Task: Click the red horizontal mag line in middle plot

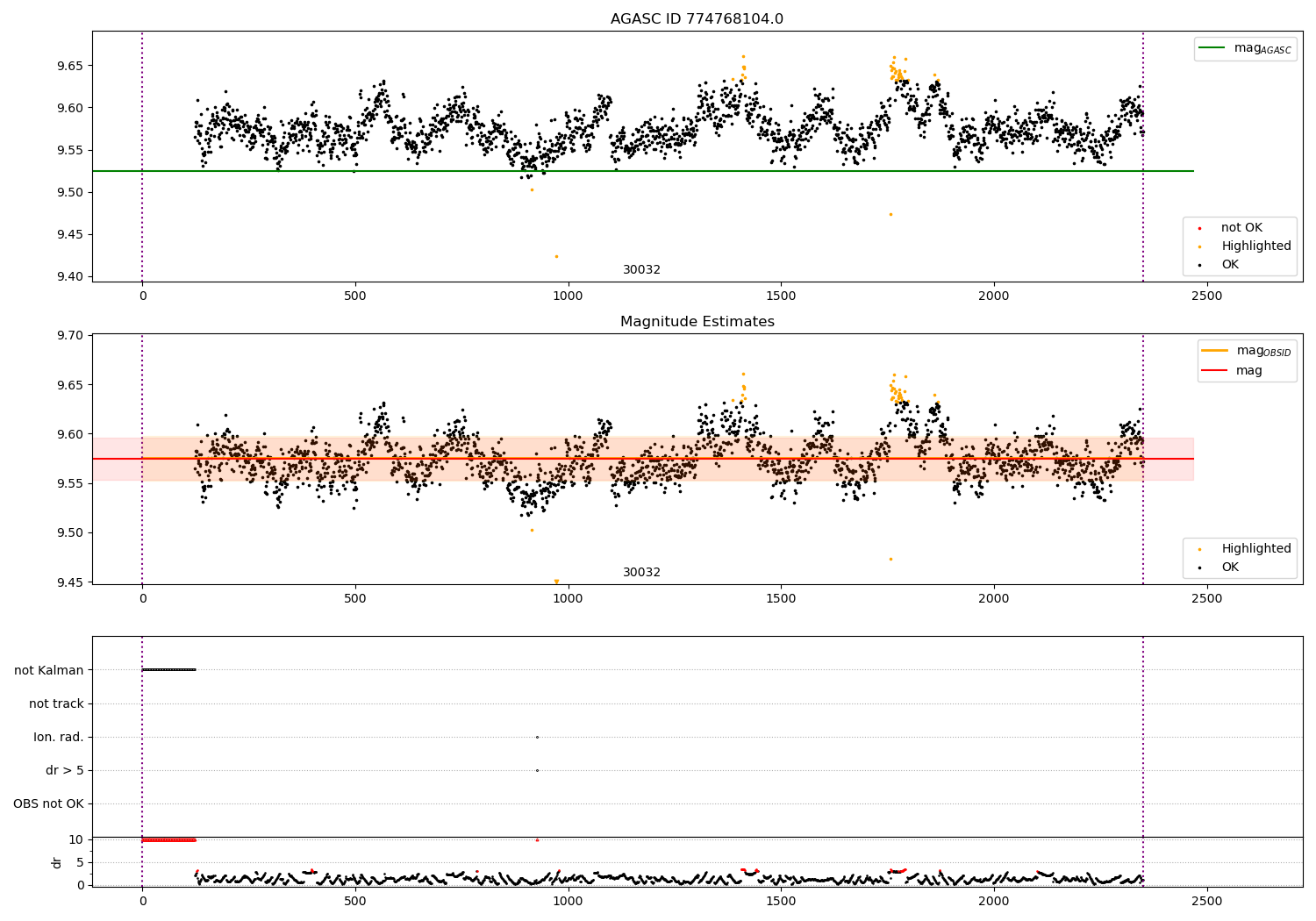Action: pos(642,459)
